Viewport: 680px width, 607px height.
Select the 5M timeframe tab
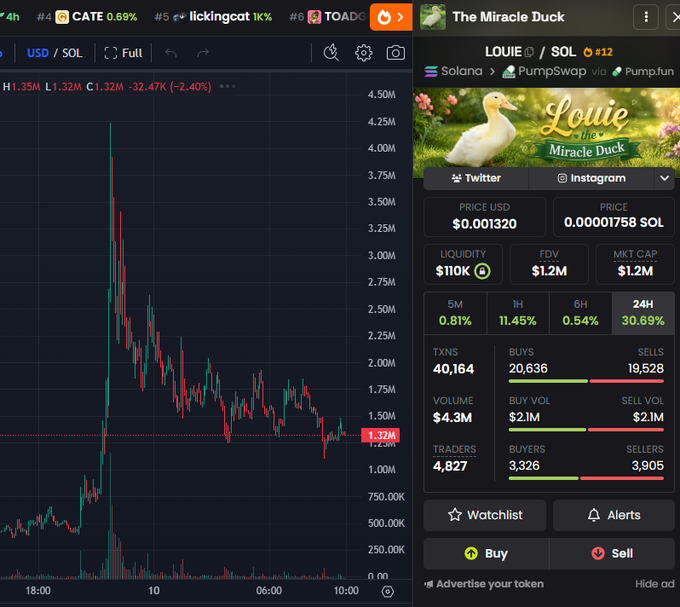pos(455,313)
